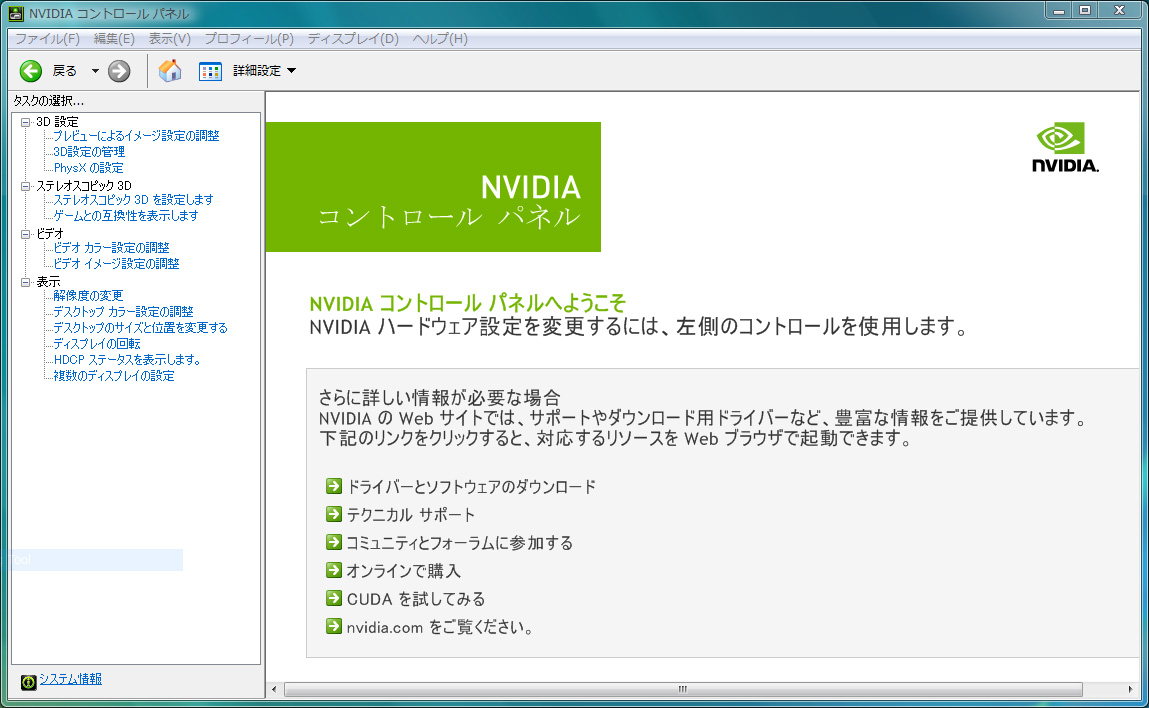
Task: Open the Home icon in toolbar
Action: point(170,71)
